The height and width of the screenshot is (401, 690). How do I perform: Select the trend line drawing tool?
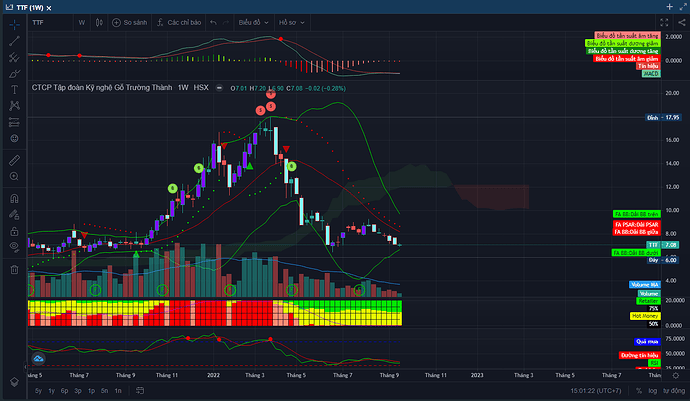[14, 41]
